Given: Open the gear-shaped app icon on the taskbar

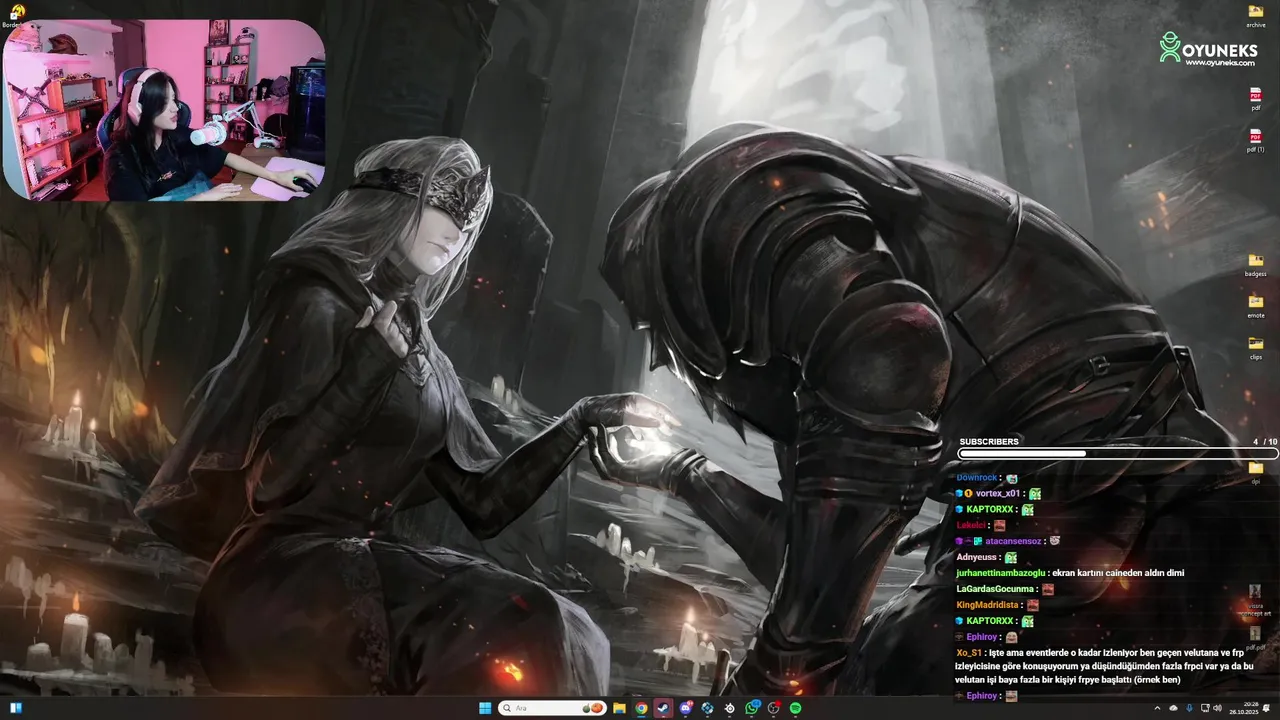Looking at the screenshot, I should tap(730, 708).
